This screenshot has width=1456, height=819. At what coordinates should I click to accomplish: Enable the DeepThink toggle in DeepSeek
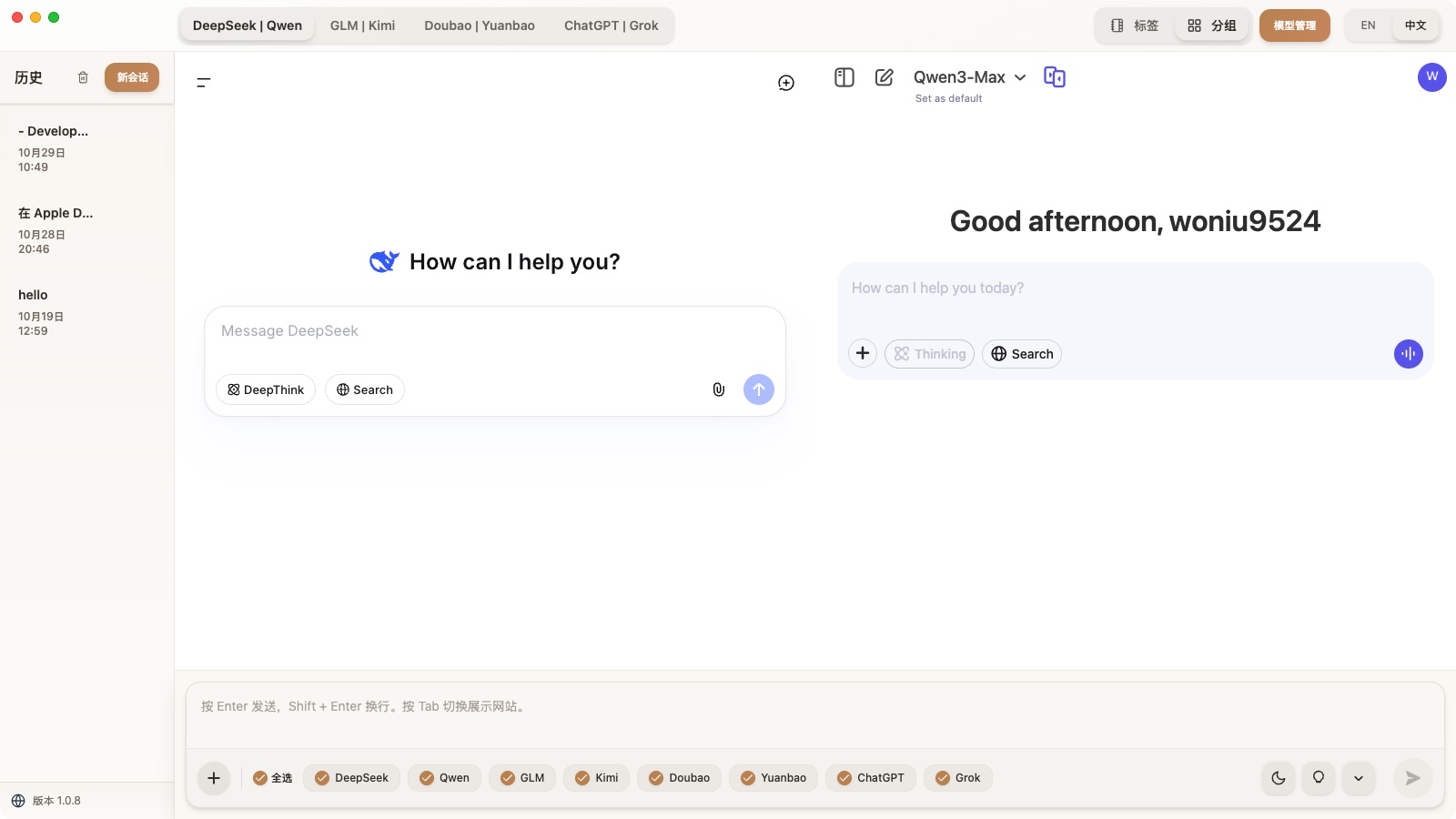click(266, 389)
